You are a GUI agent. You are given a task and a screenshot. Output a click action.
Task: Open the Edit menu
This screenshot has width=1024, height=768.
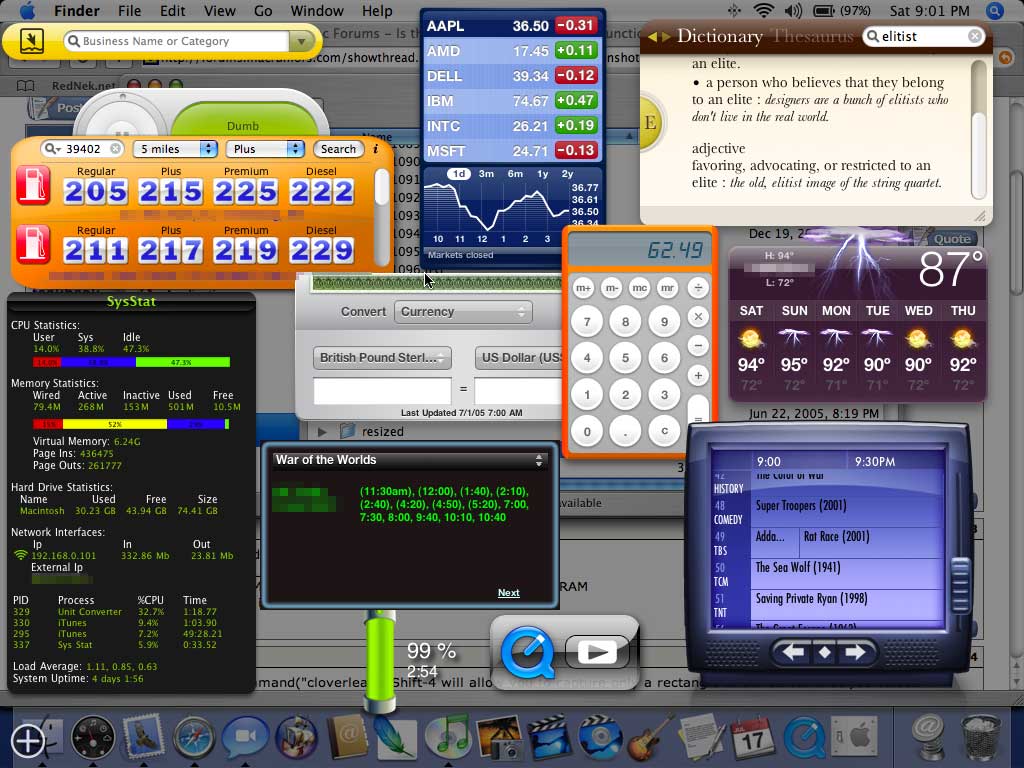(x=172, y=11)
